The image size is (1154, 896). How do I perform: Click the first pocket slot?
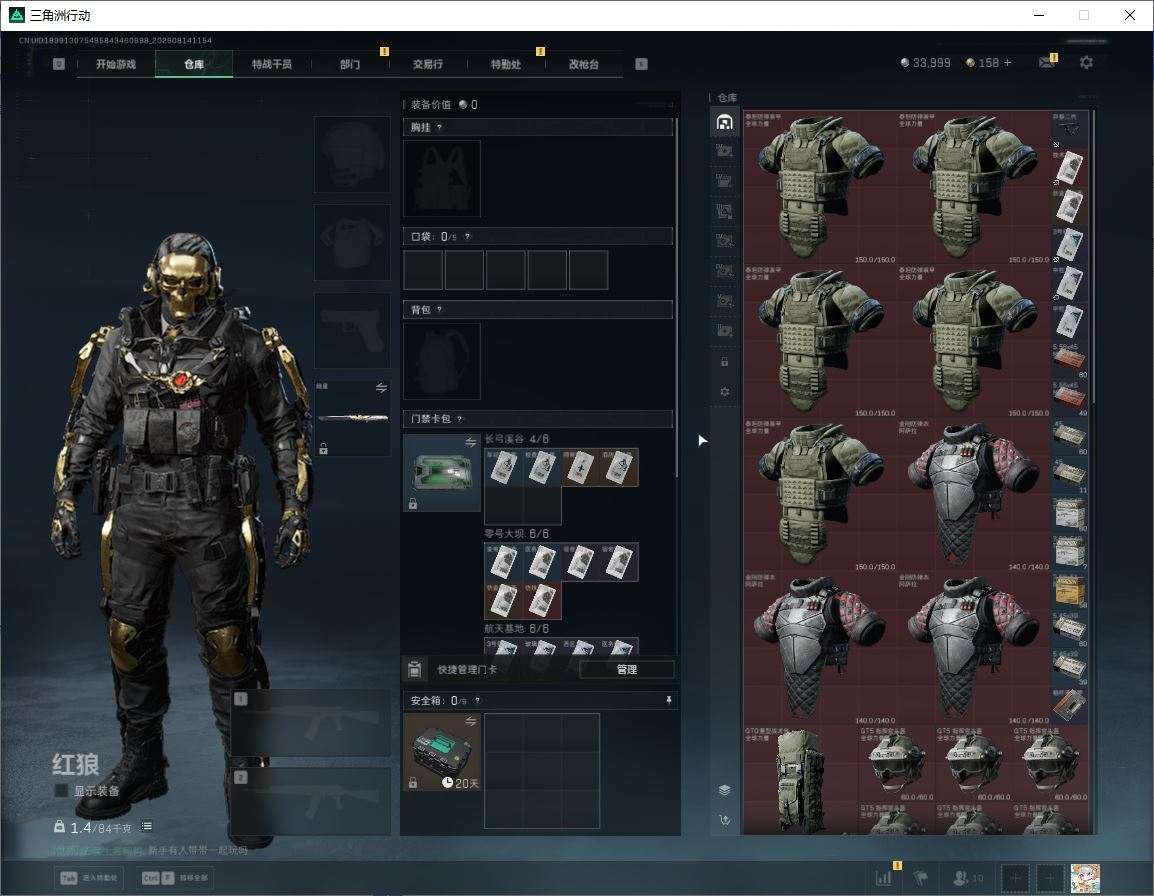pyautogui.click(x=423, y=269)
